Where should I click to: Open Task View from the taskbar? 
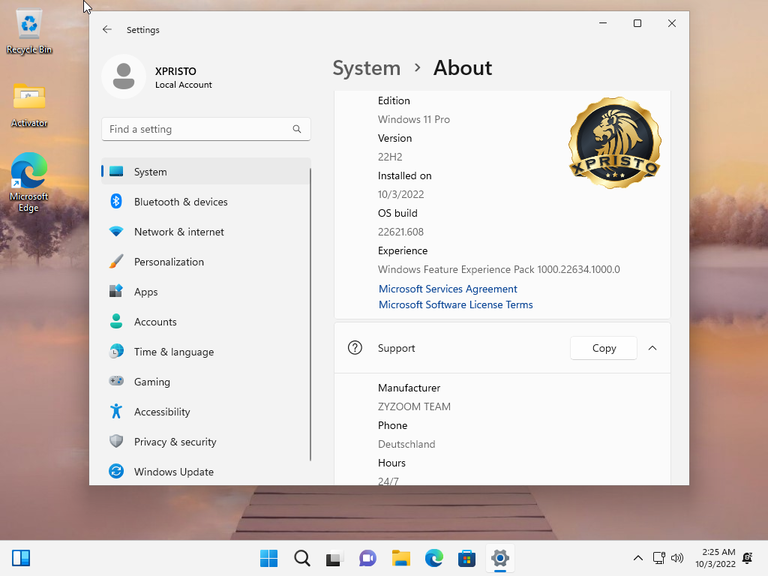[x=335, y=558]
